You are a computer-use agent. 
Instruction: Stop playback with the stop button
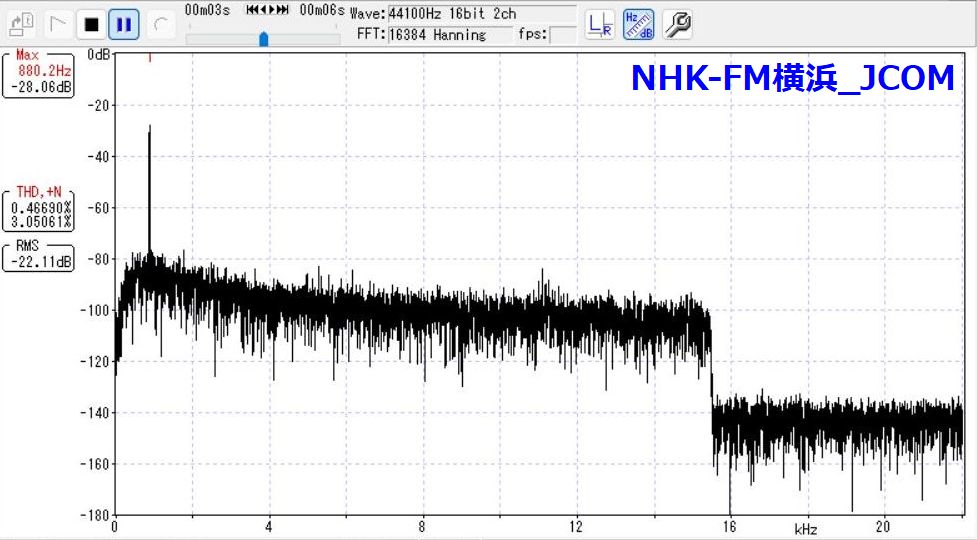pyautogui.click(x=91, y=22)
